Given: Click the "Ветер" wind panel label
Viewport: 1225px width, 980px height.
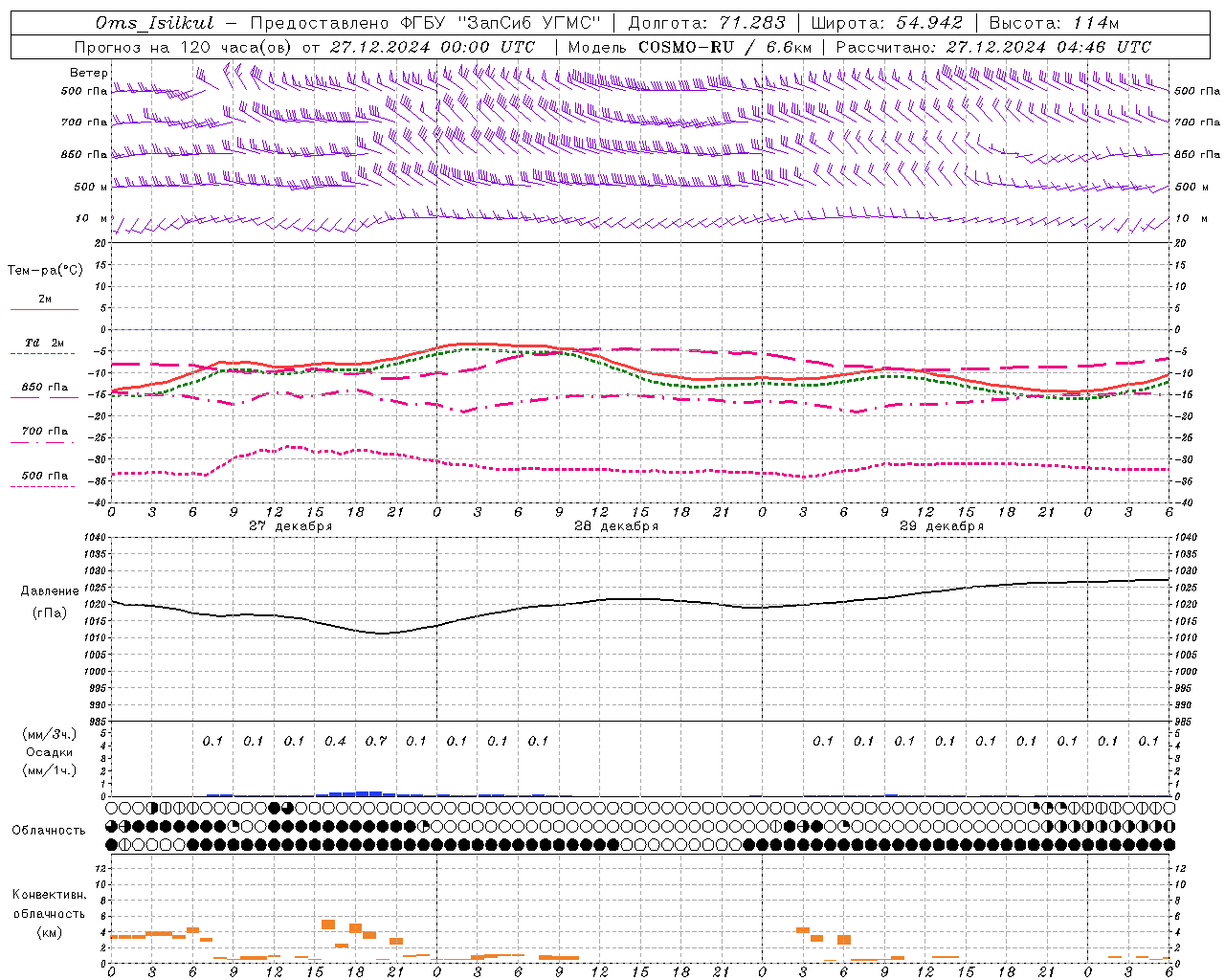Looking at the screenshot, I should [x=89, y=73].
